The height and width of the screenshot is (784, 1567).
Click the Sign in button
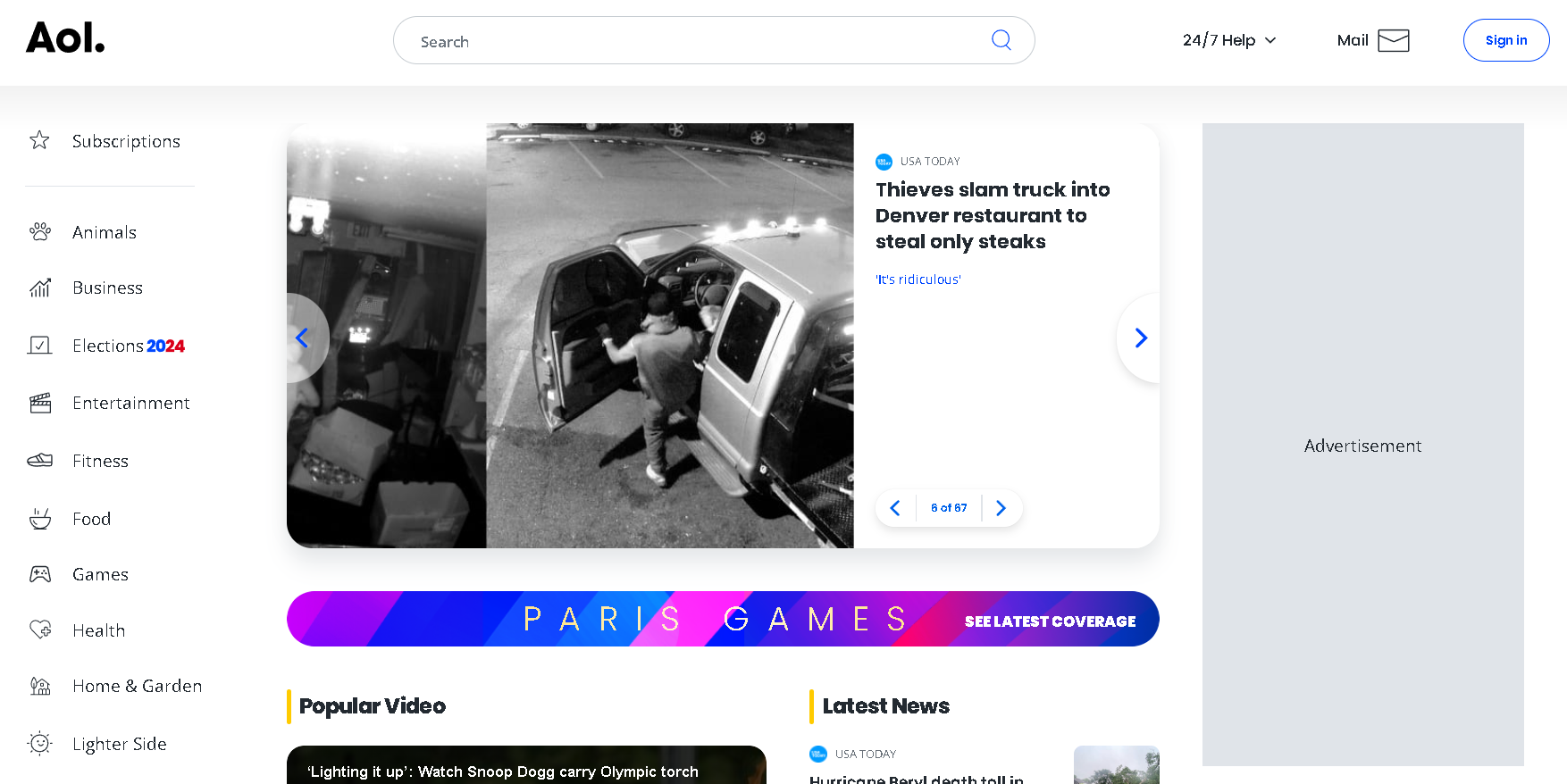pyautogui.click(x=1505, y=40)
